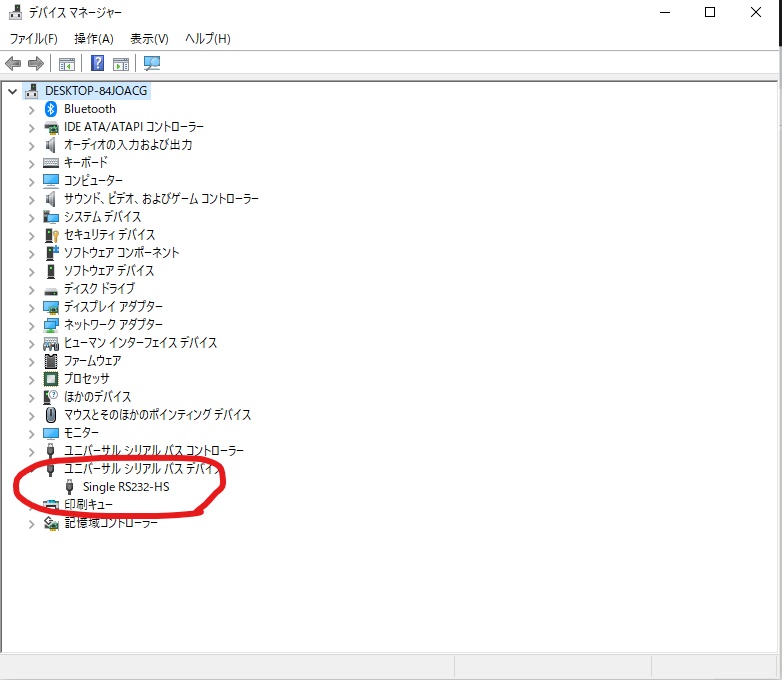
Task: Expand the ネットワーク アダプター category
Action: tap(31, 326)
